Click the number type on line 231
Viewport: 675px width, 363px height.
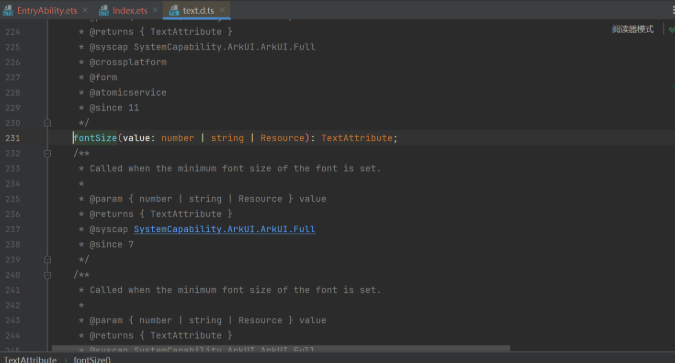177,138
